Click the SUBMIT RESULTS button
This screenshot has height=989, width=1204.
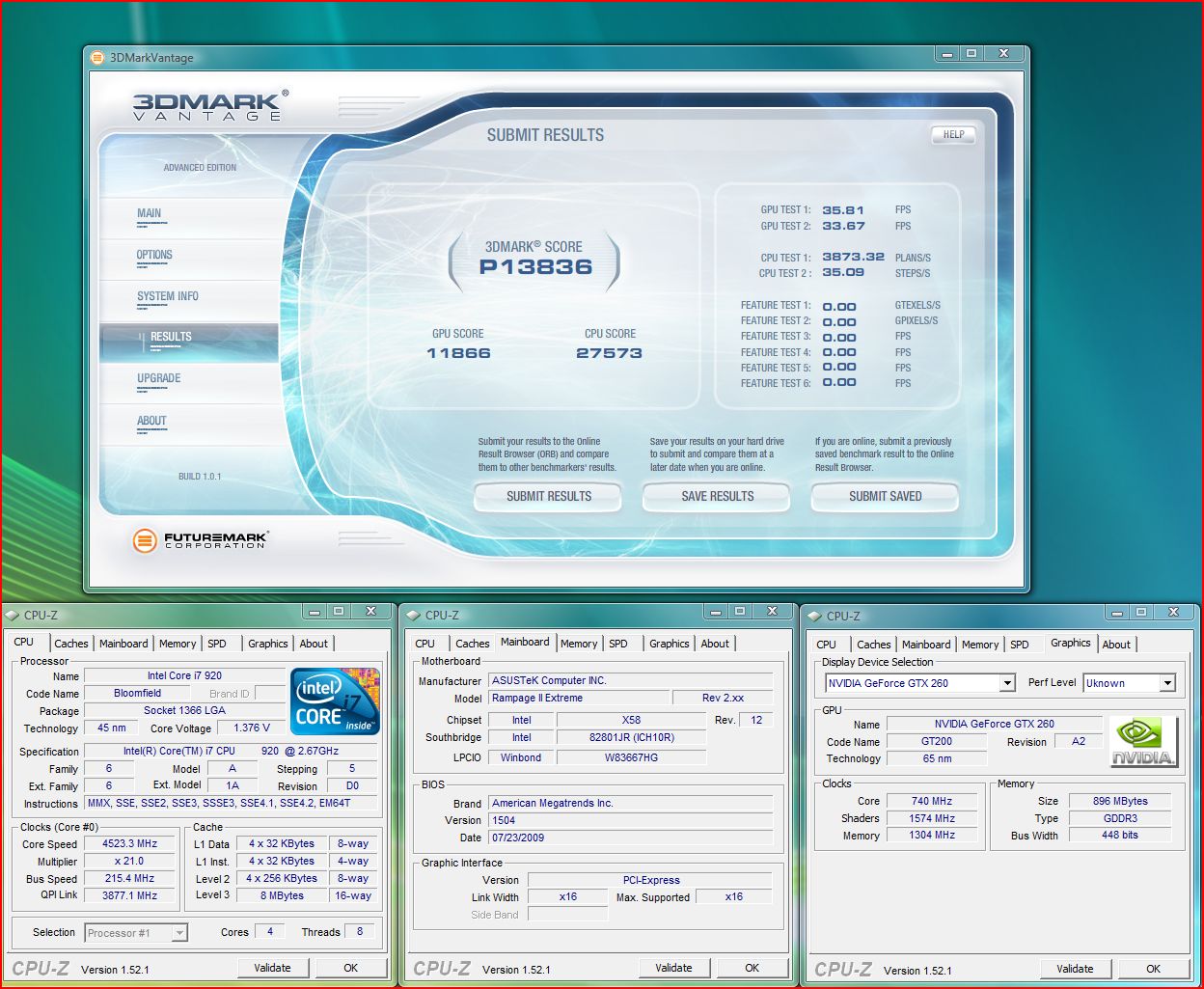click(x=549, y=497)
